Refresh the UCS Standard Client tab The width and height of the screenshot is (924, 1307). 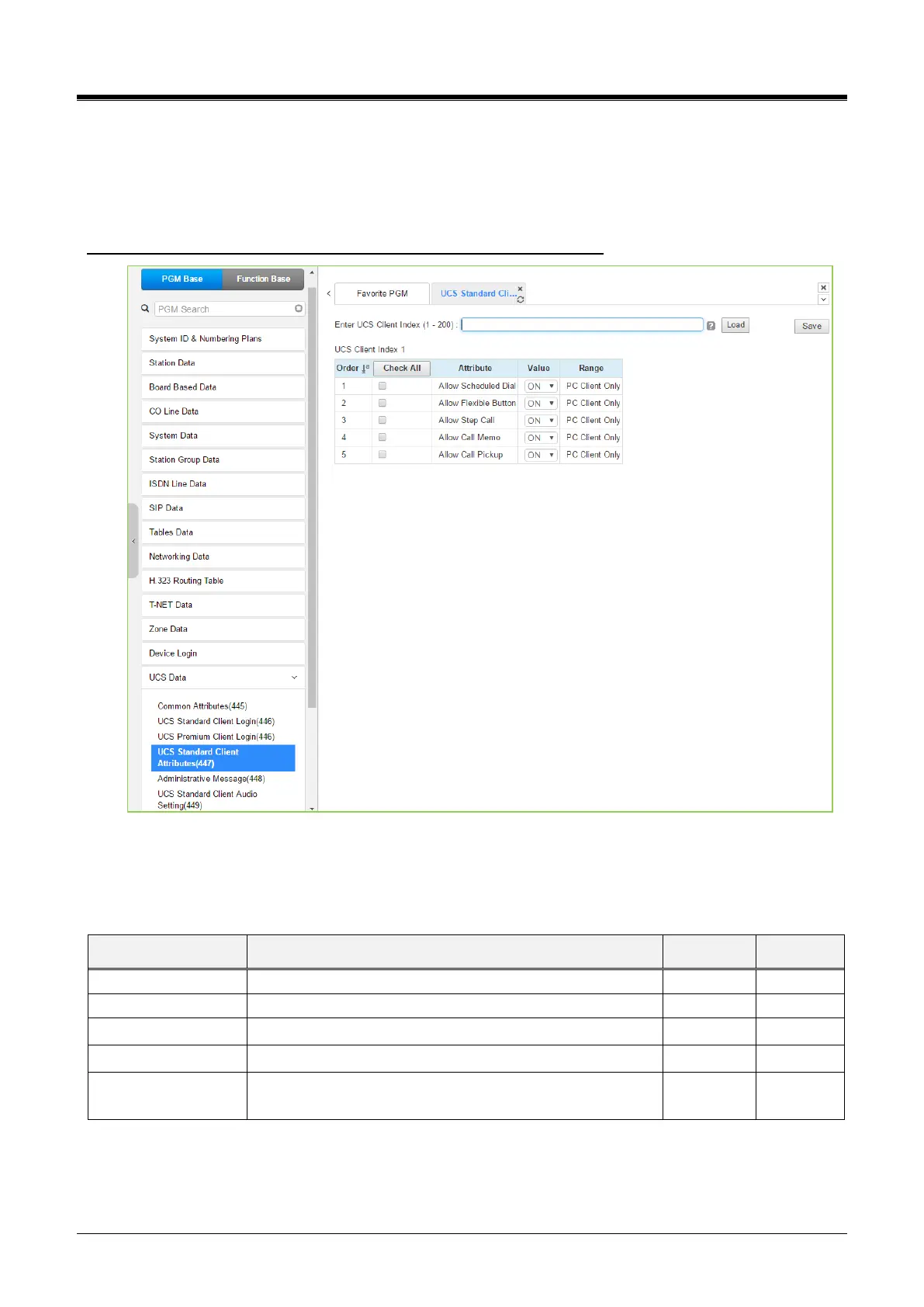[x=521, y=300]
